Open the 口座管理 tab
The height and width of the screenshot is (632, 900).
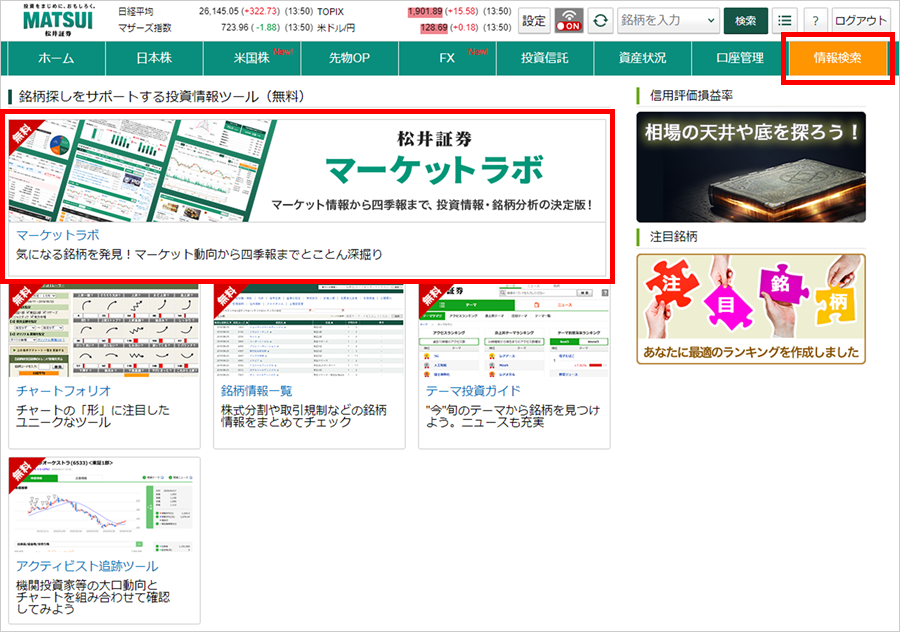coord(740,58)
